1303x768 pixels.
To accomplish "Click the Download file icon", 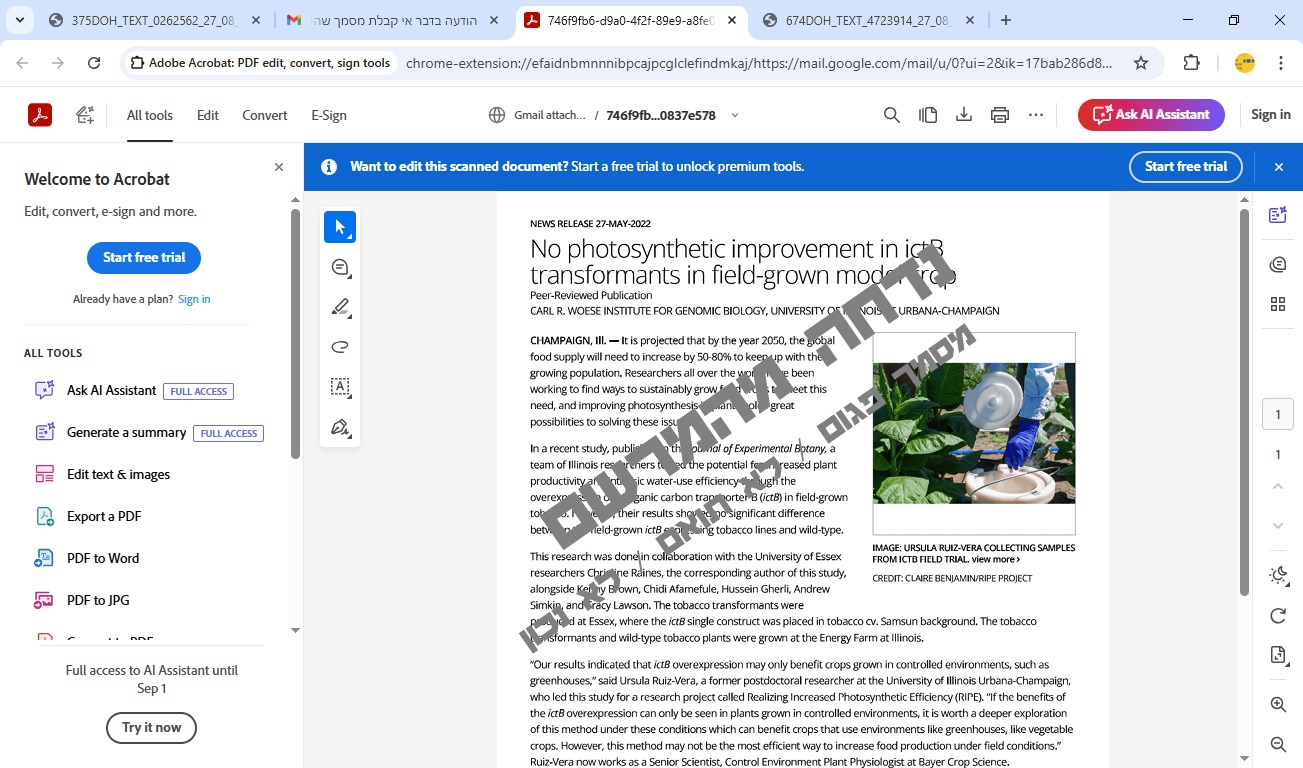I will pyautogui.click(x=964, y=115).
